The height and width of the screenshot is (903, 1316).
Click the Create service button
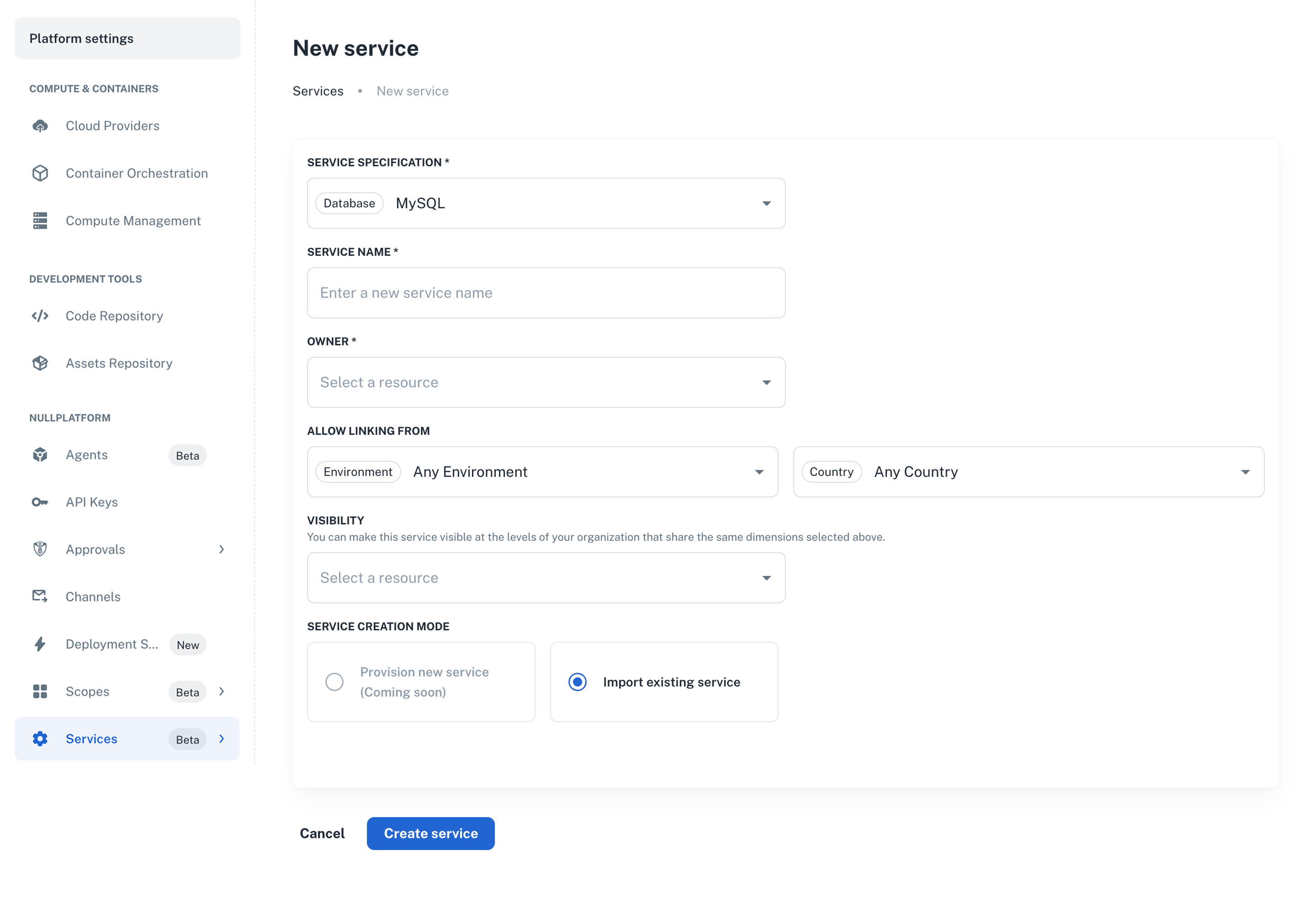click(x=430, y=833)
